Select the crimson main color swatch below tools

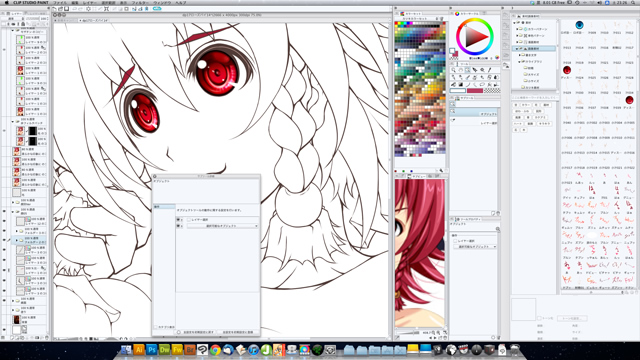[x=475, y=91]
